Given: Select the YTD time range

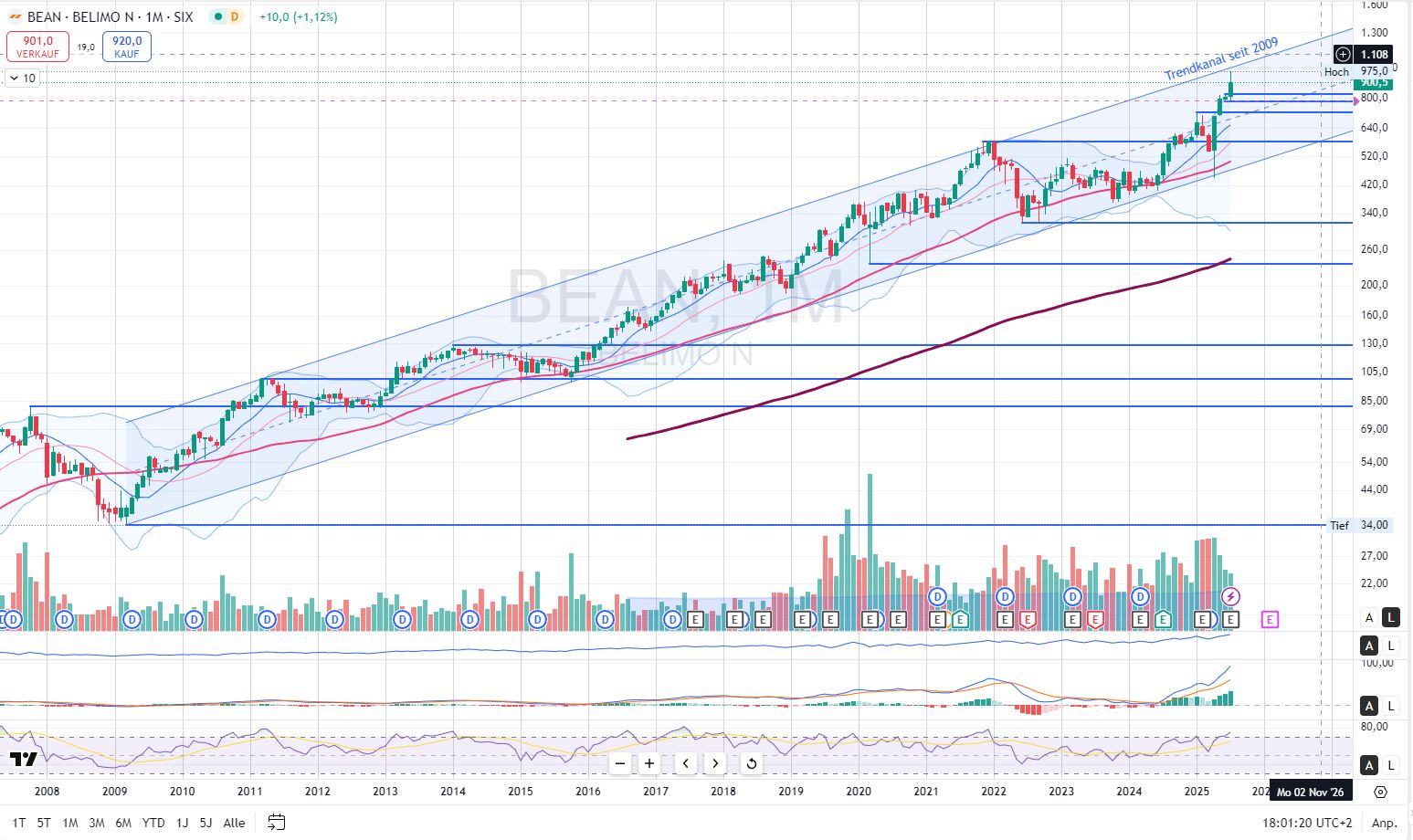Looking at the screenshot, I should tap(153, 823).
